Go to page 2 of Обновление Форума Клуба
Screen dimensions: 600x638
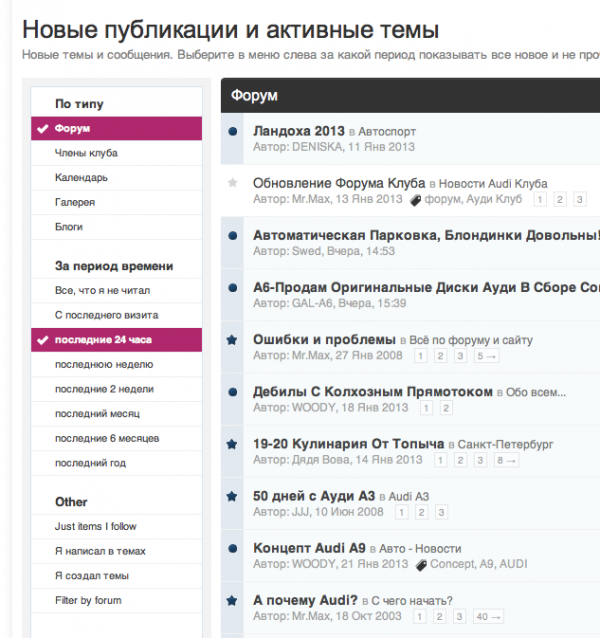pyautogui.click(x=560, y=199)
